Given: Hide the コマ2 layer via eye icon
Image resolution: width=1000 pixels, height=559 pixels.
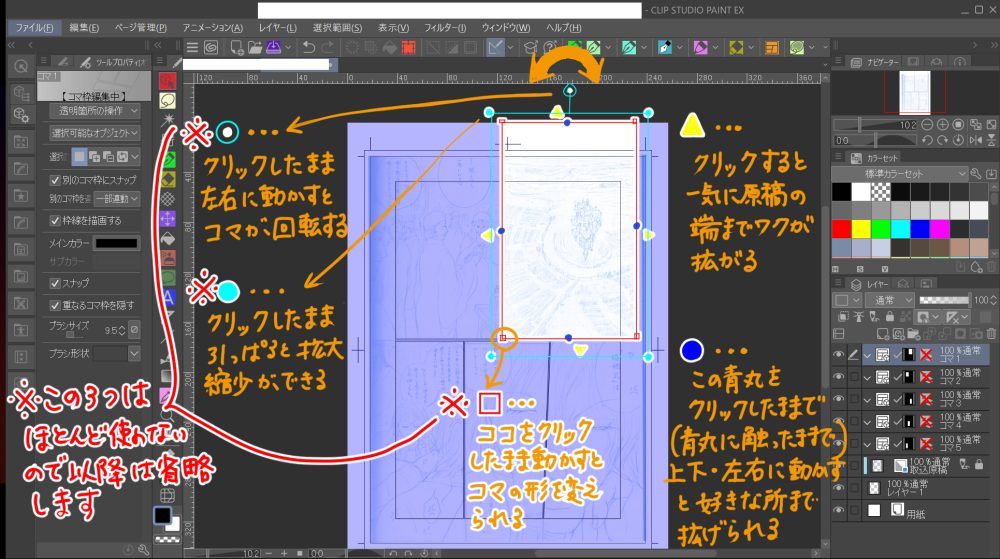Looking at the screenshot, I should click(x=839, y=377).
